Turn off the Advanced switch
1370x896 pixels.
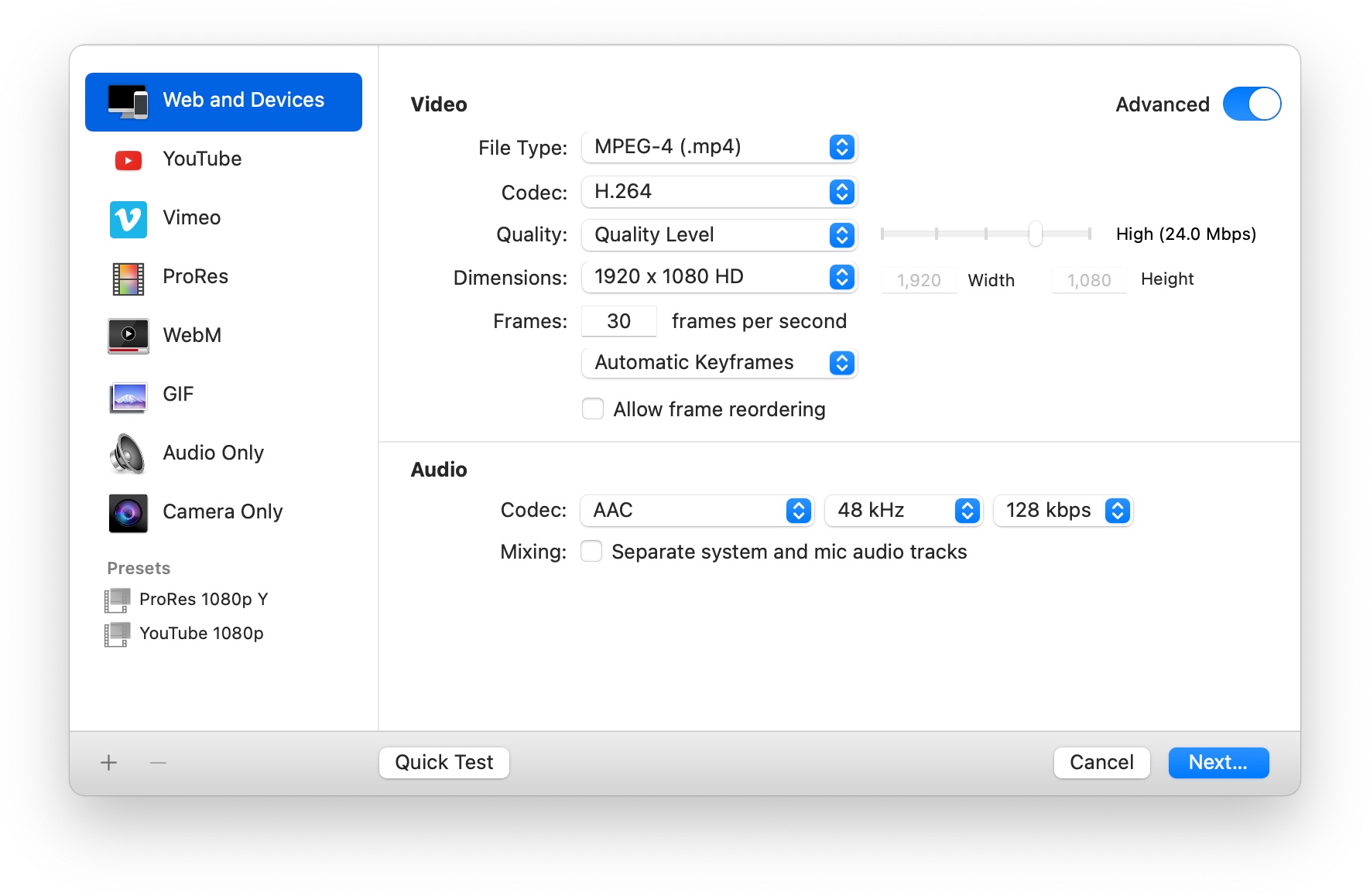tap(1252, 104)
